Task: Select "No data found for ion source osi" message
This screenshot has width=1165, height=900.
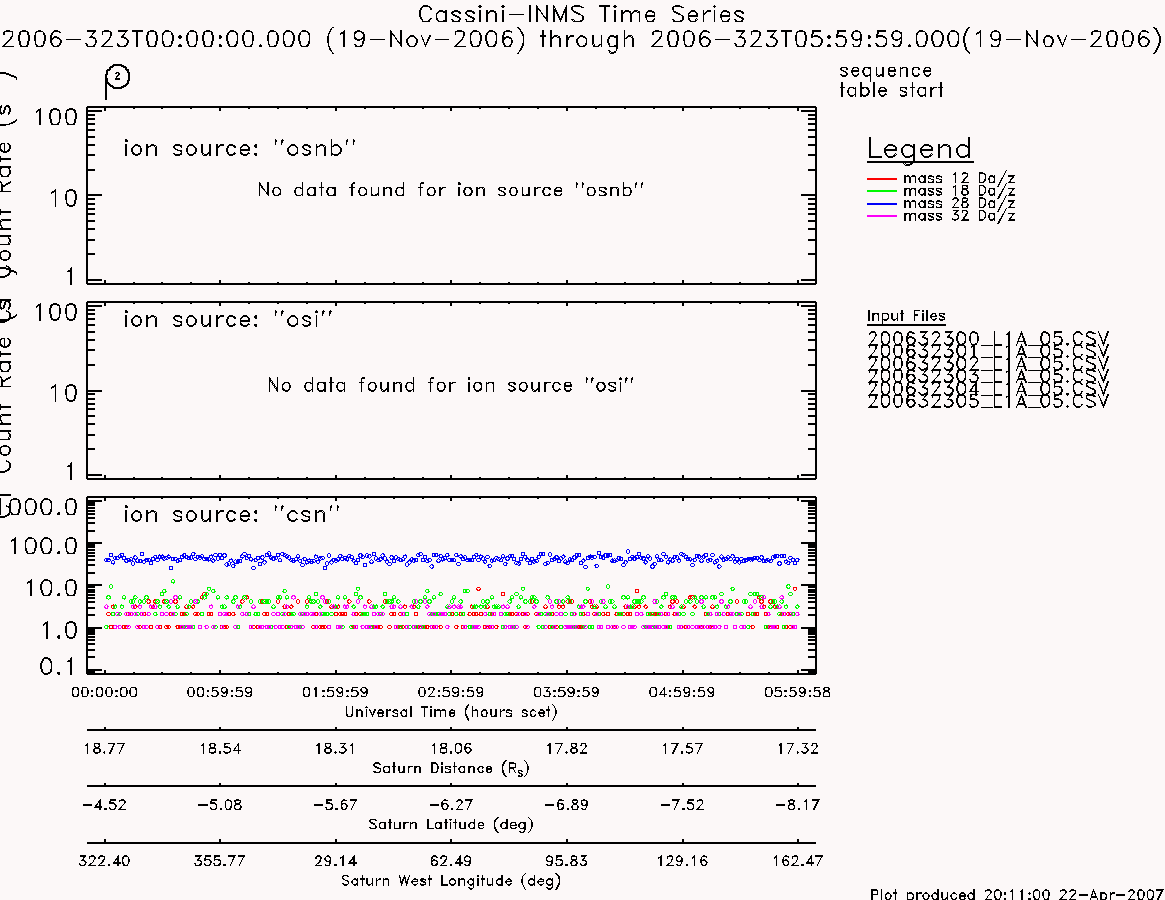Action: coord(450,385)
